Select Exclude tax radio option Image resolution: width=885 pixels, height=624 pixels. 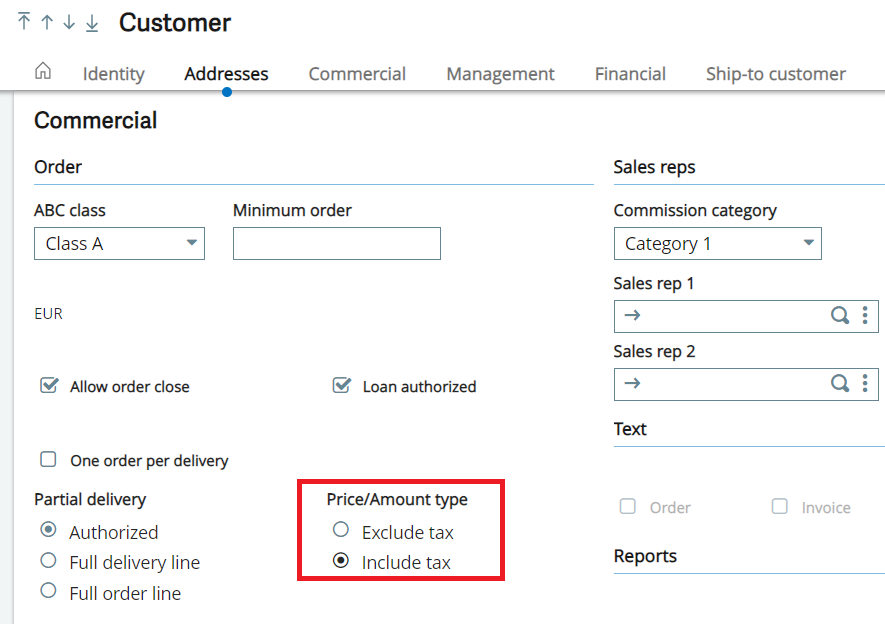pyautogui.click(x=341, y=530)
